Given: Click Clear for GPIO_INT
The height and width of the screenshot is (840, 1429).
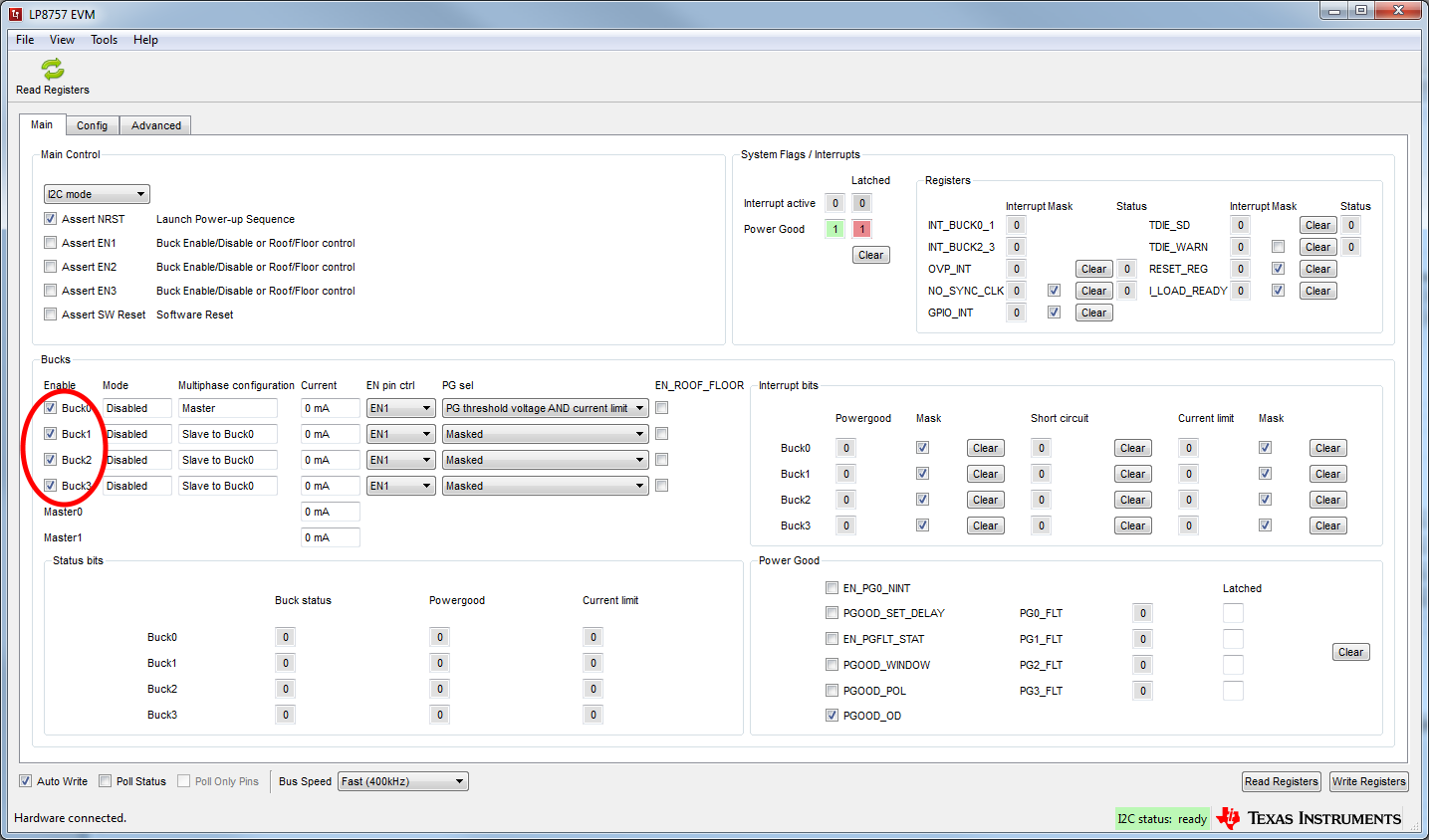Looking at the screenshot, I should pos(1094,313).
